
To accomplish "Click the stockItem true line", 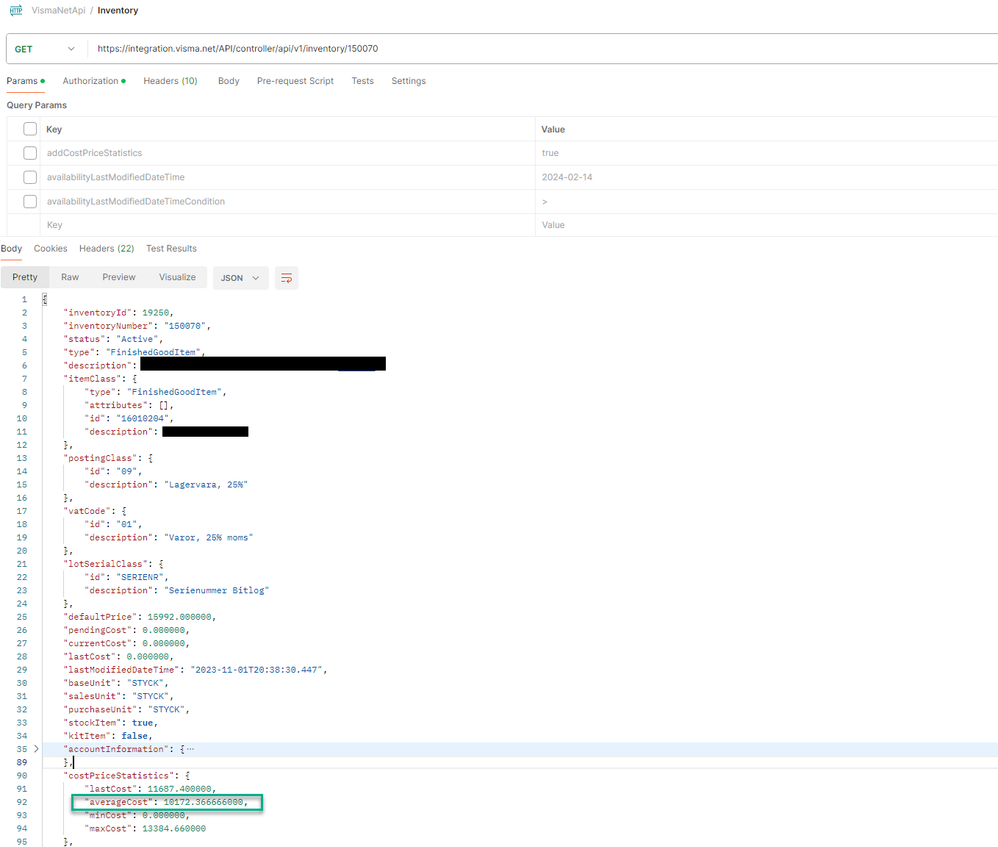I will [x=111, y=723].
